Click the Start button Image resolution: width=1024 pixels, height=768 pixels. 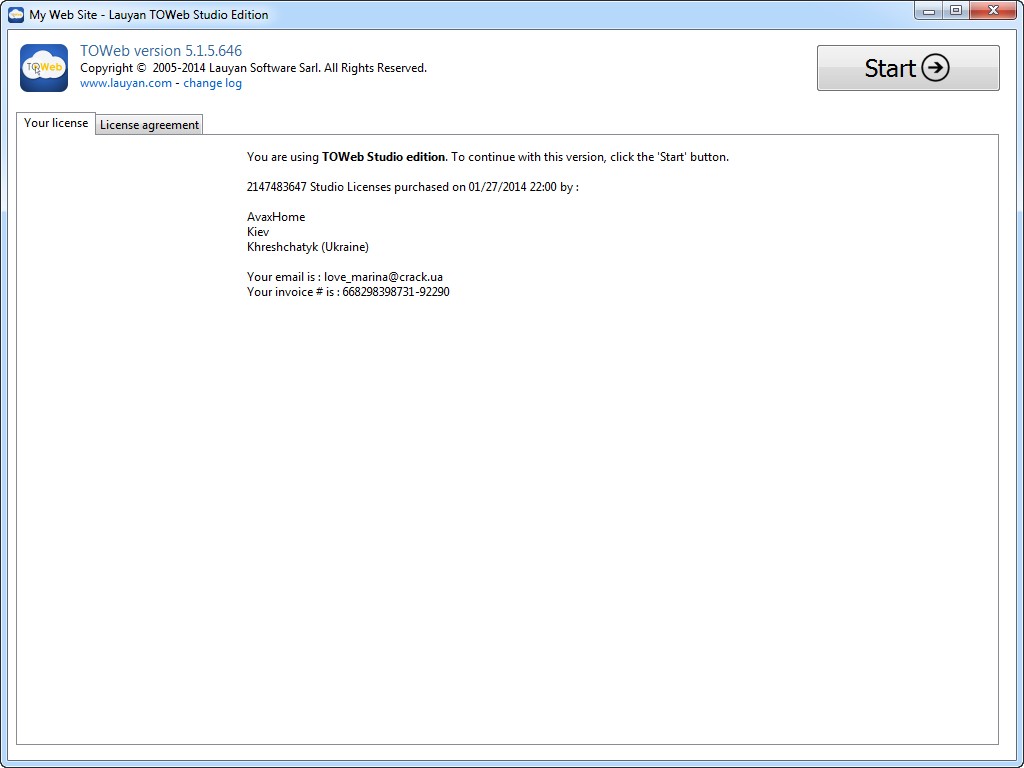tap(908, 68)
